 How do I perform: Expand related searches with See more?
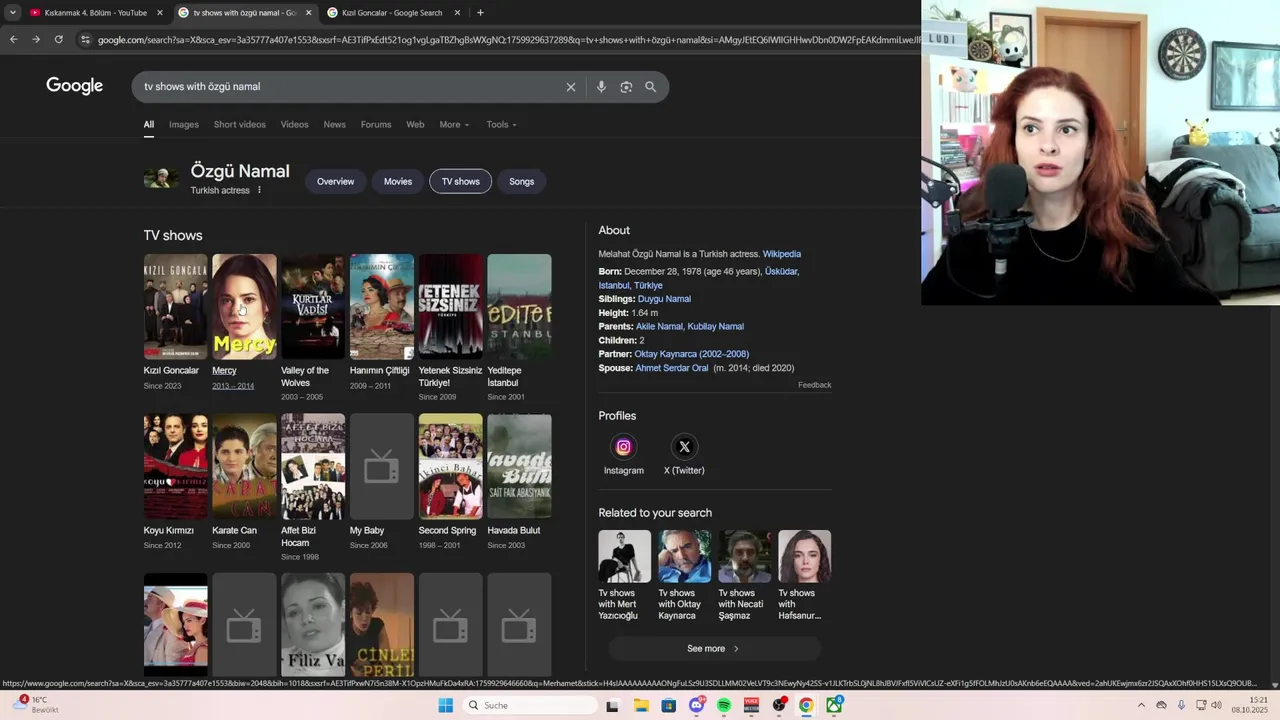714,649
